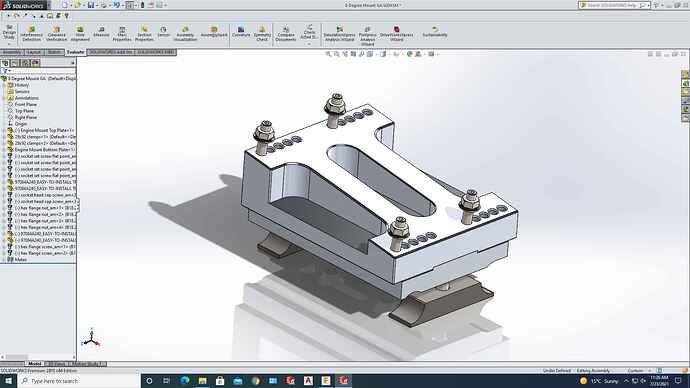Click the New document icon
The width and height of the screenshot is (690, 388).
click(65, 5)
